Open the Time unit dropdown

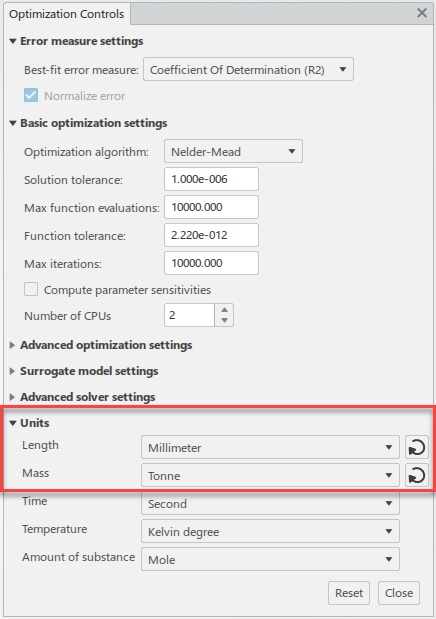(270, 503)
